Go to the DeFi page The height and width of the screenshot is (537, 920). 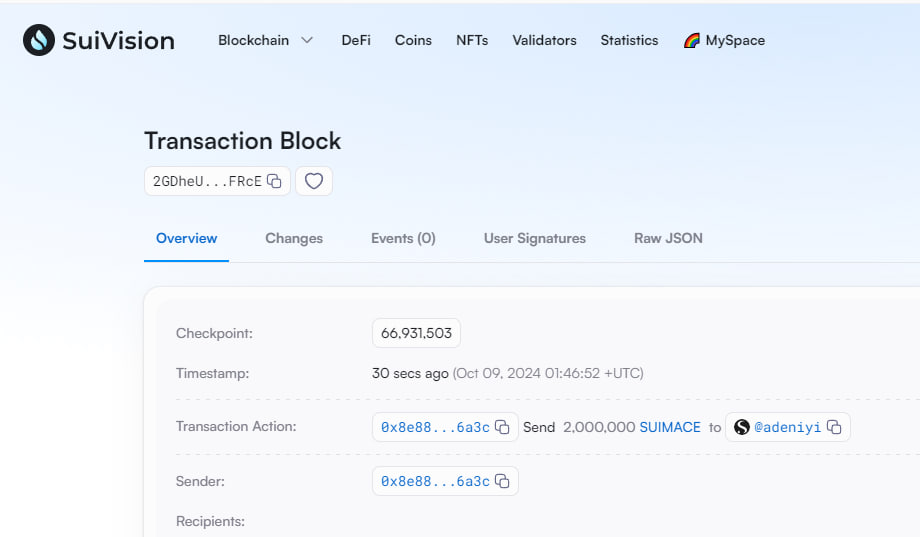tap(356, 40)
